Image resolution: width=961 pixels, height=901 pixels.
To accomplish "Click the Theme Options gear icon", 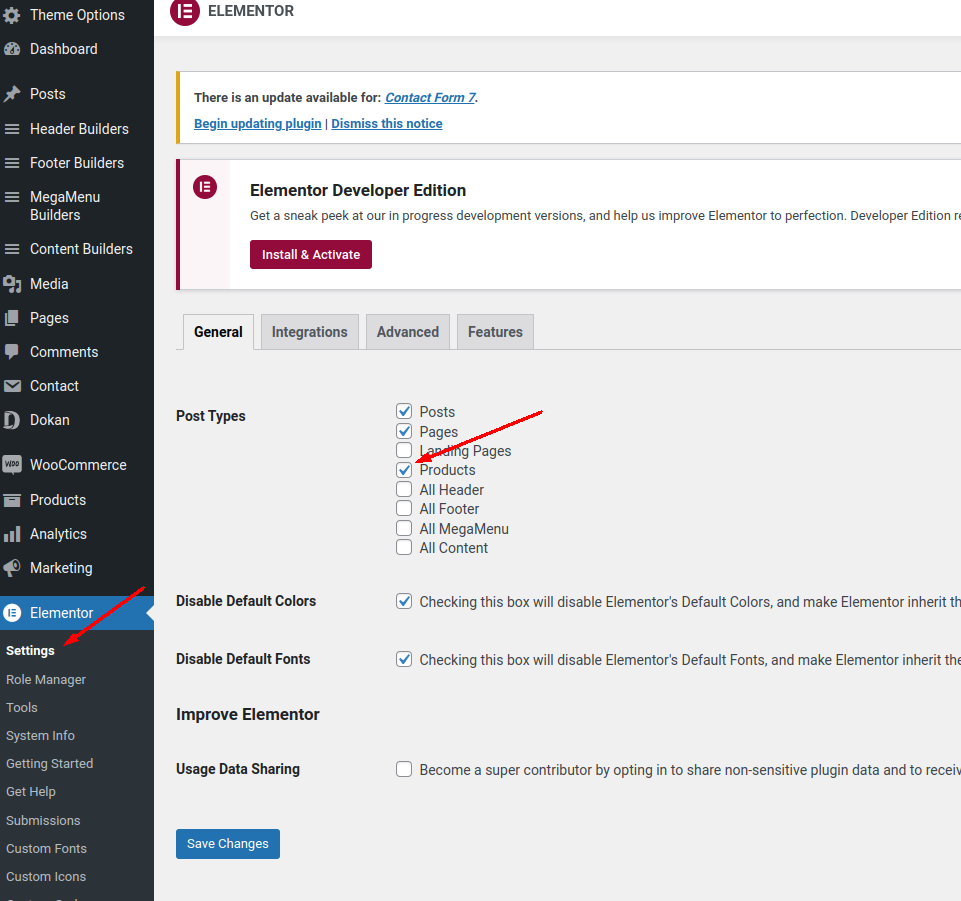I will (x=12, y=15).
